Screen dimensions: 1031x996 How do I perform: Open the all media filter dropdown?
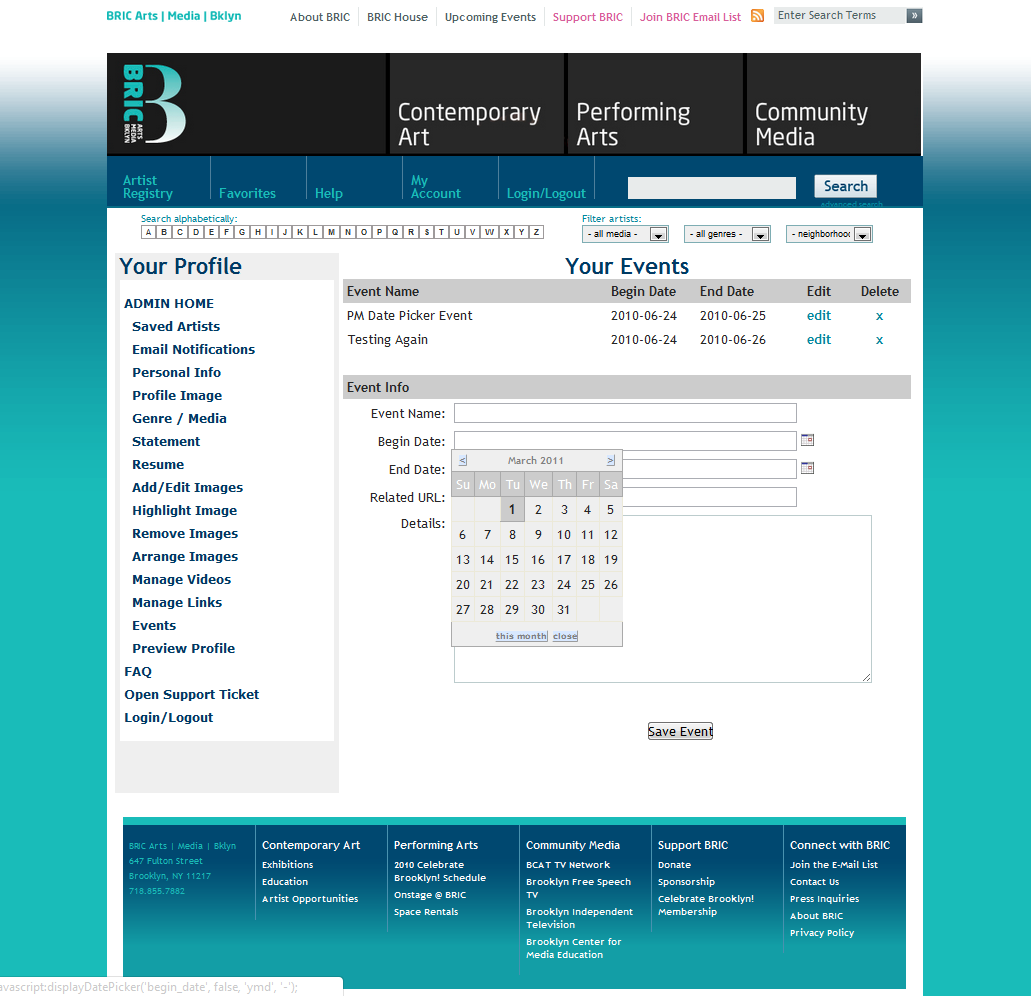click(x=626, y=234)
